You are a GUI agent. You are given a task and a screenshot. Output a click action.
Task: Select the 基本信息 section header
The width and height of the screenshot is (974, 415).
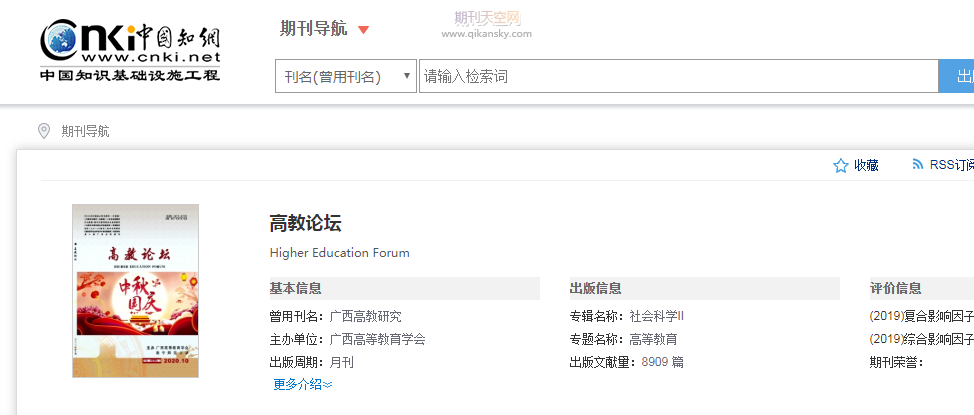point(296,289)
